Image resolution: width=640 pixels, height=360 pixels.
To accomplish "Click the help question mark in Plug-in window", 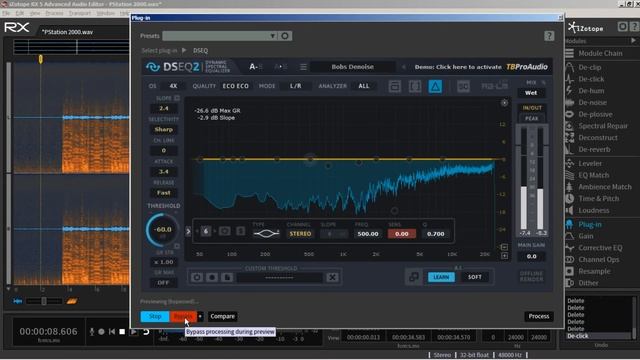I will [x=549, y=36].
